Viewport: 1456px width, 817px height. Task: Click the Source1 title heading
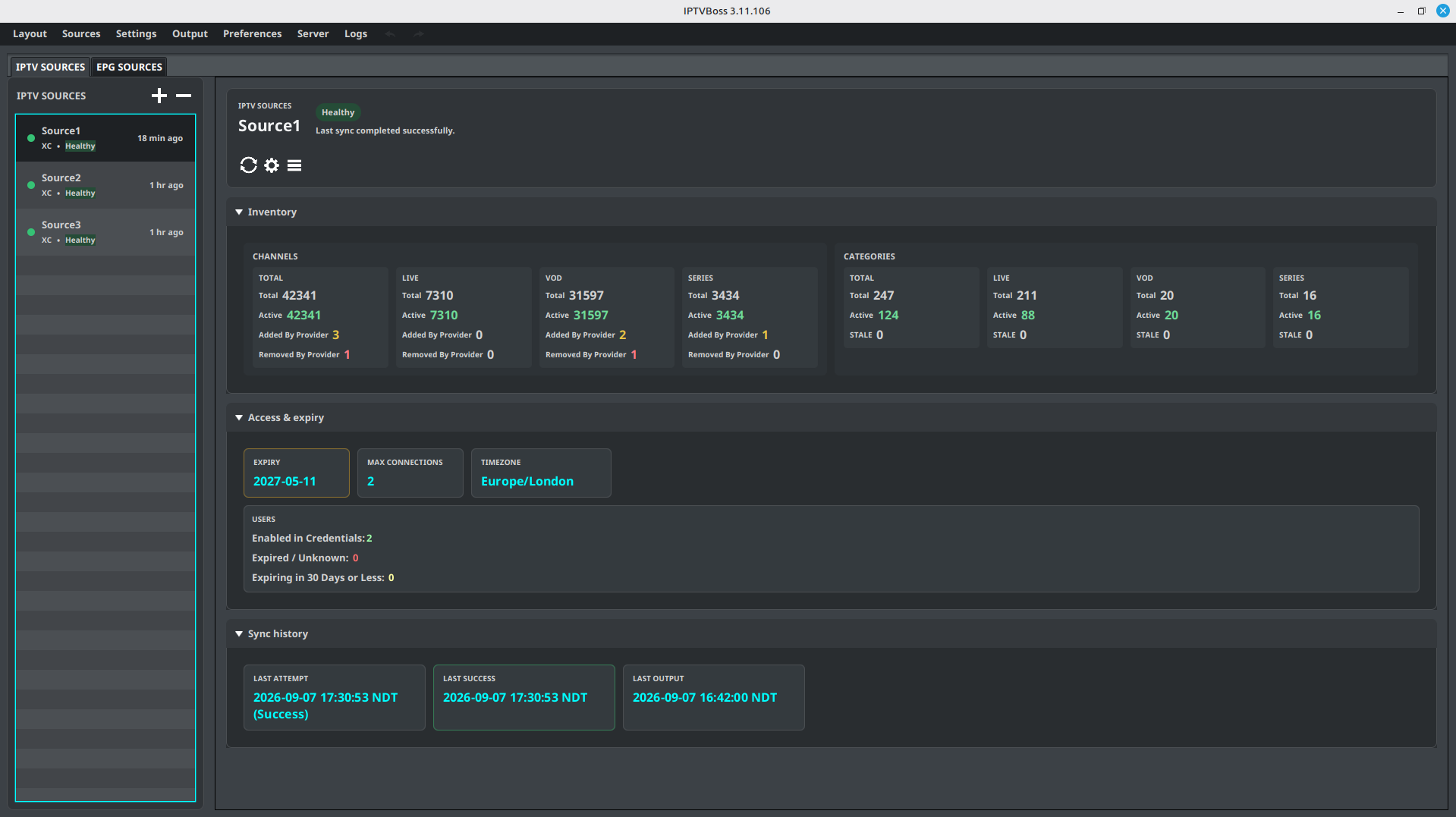pos(269,126)
